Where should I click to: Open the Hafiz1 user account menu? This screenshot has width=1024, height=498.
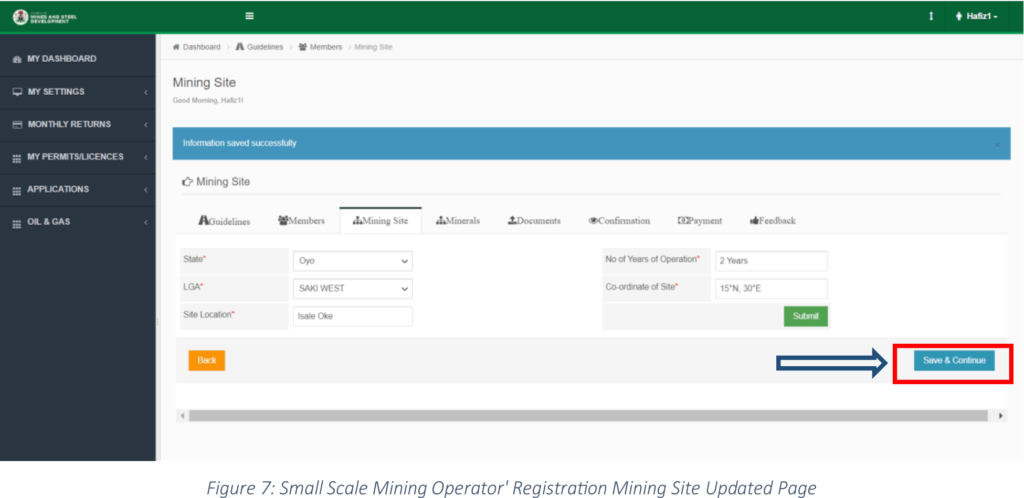tap(976, 16)
